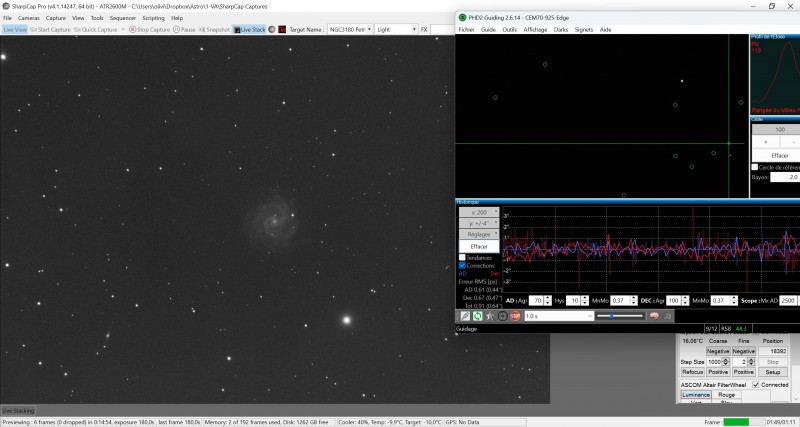Click the round histogram icon after Live Stack
The image size is (800, 427).
(x=272, y=30)
